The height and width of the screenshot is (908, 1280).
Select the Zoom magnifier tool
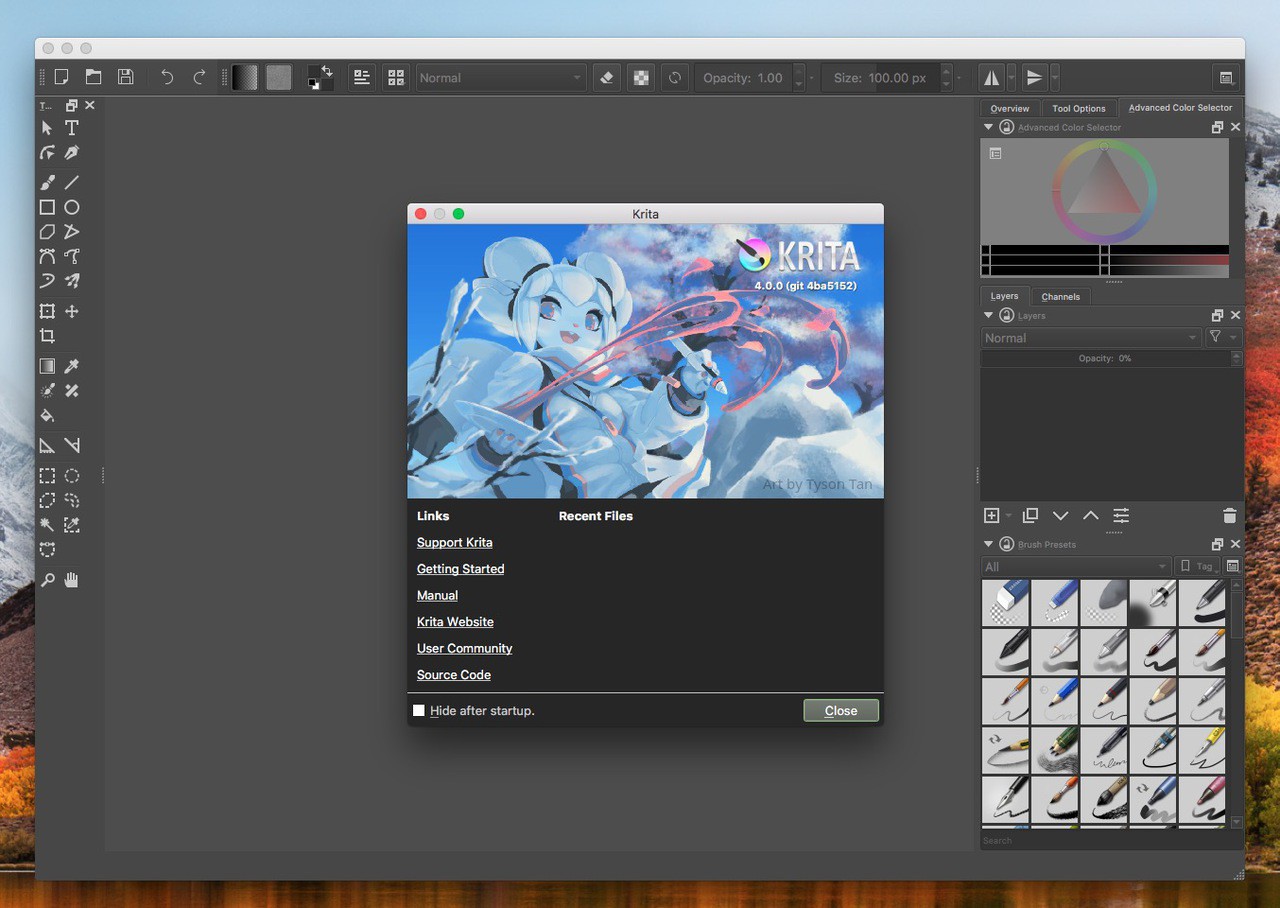coord(47,580)
